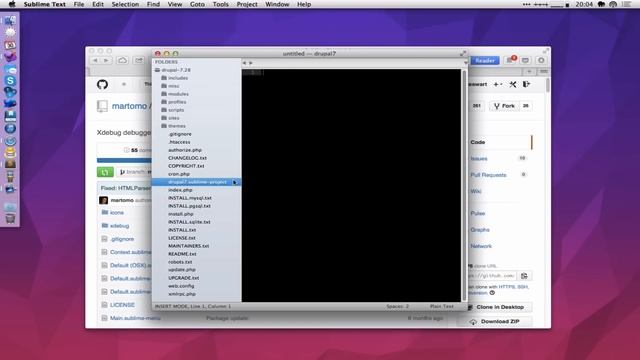Open authorize.php in the sidebar
Screen dimensions: 640x360
point(185,150)
